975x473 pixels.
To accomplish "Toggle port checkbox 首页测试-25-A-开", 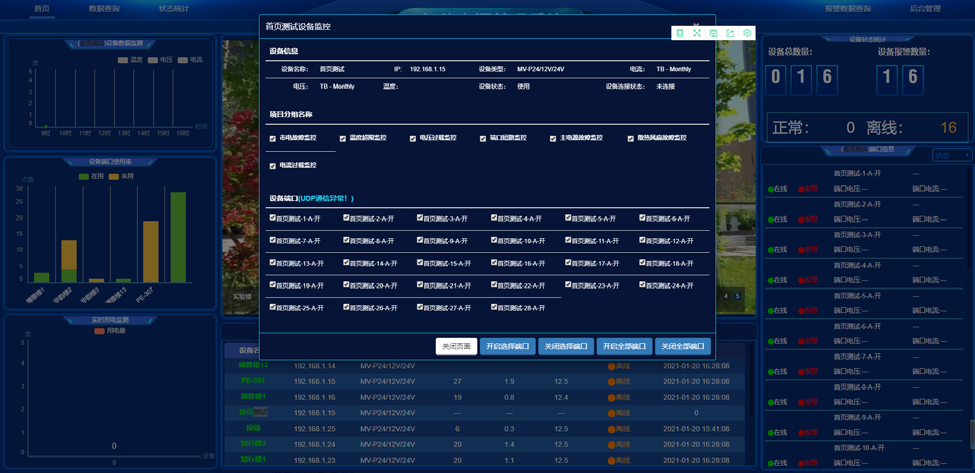I will coord(272,306).
